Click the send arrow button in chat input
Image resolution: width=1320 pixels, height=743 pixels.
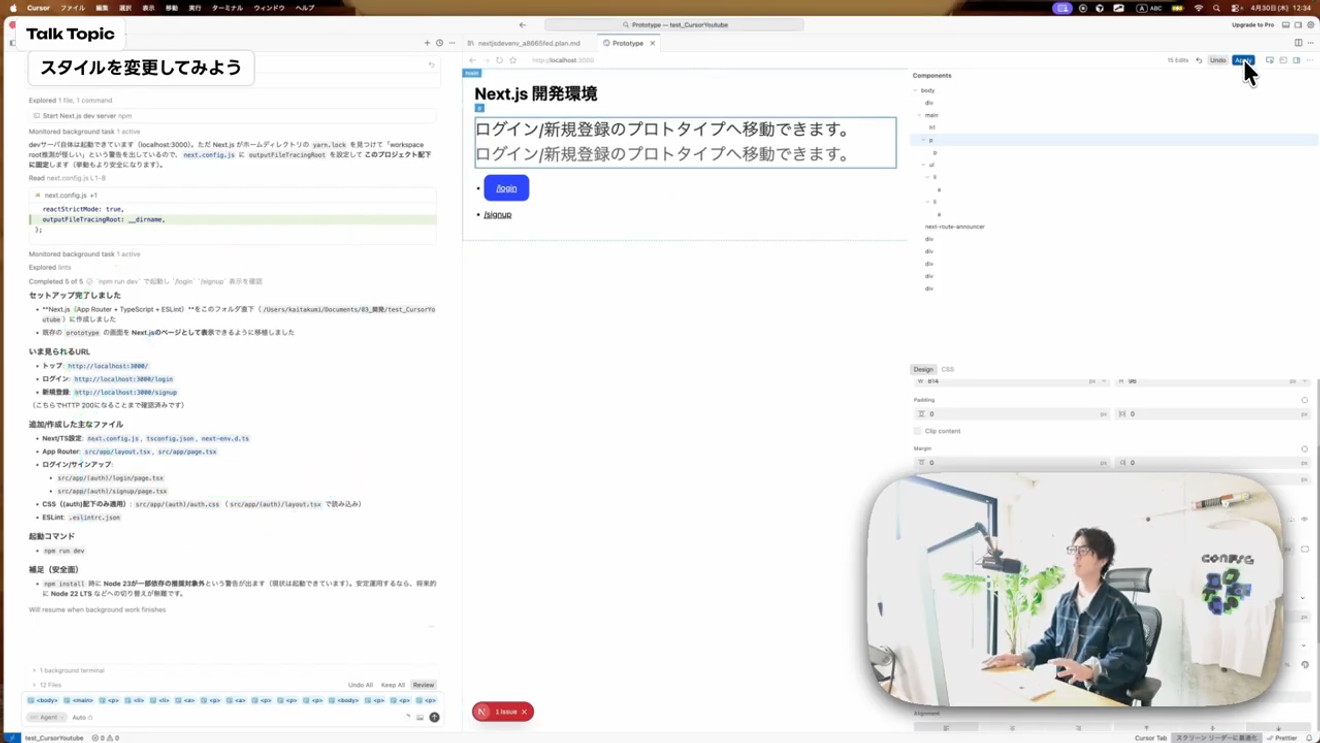(x=434, y=717)
